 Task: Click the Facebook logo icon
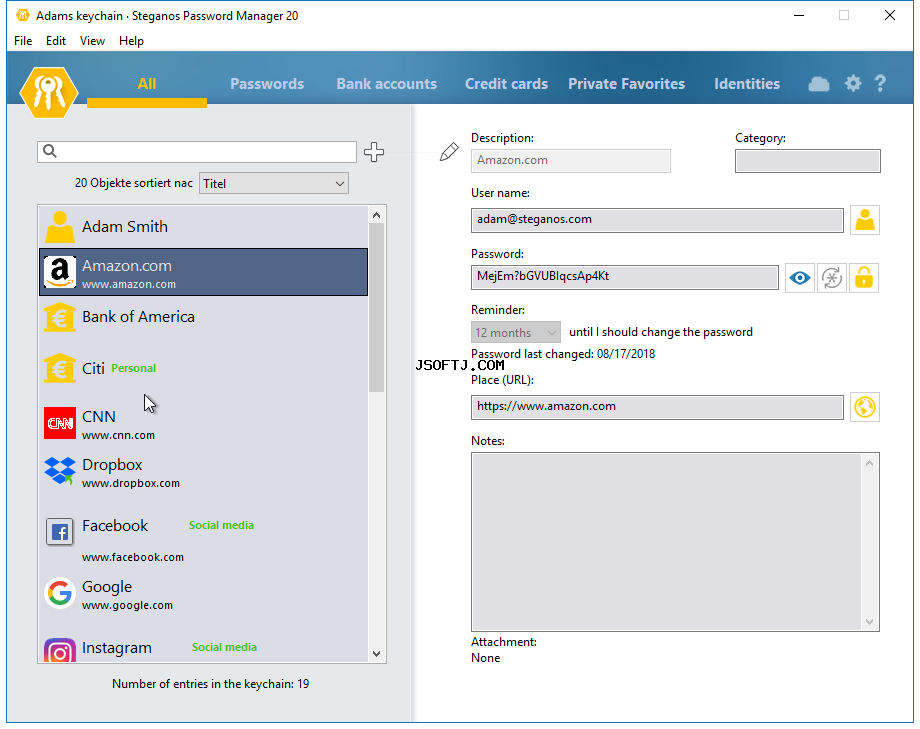60,532
